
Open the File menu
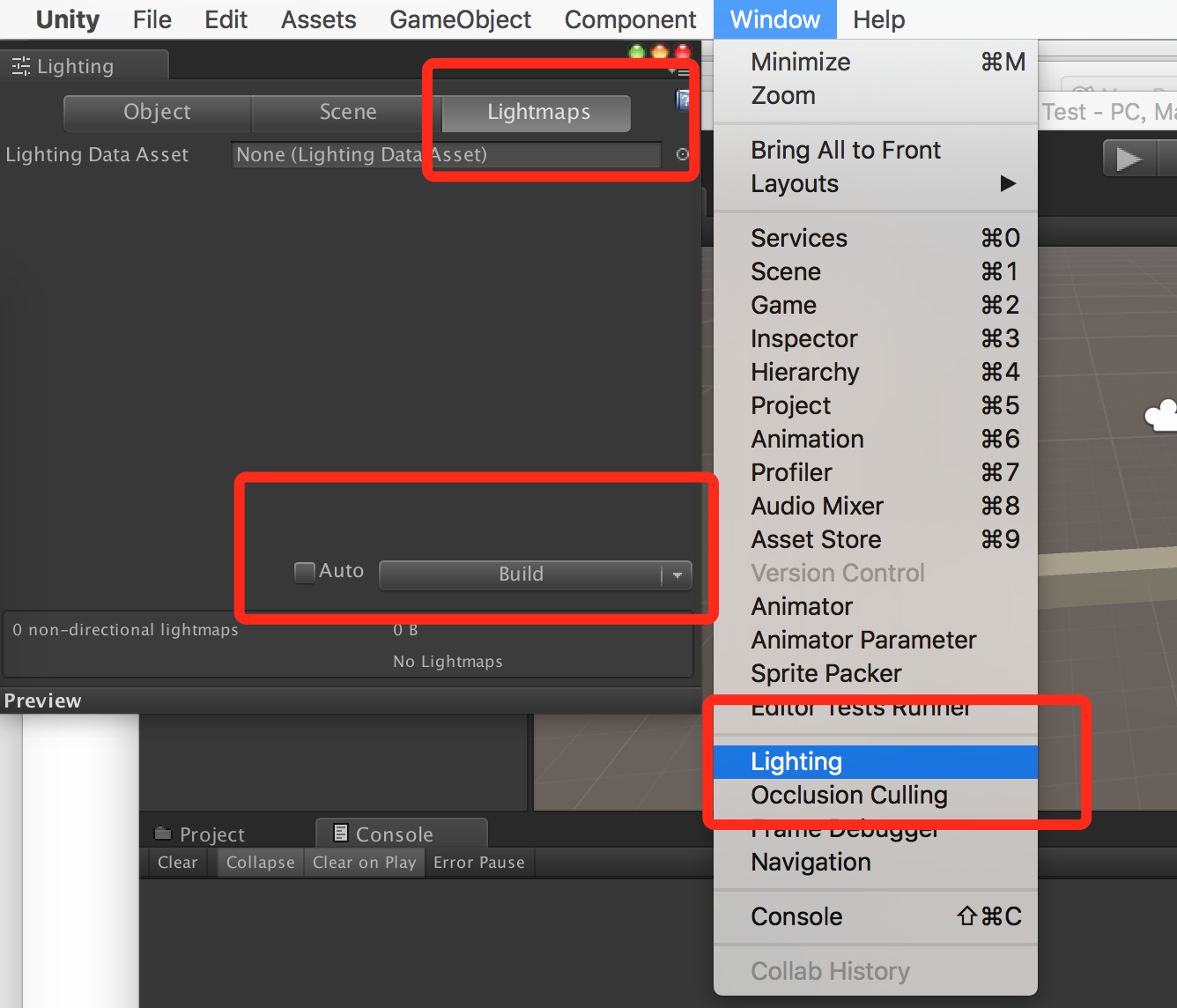coord(152,19)
